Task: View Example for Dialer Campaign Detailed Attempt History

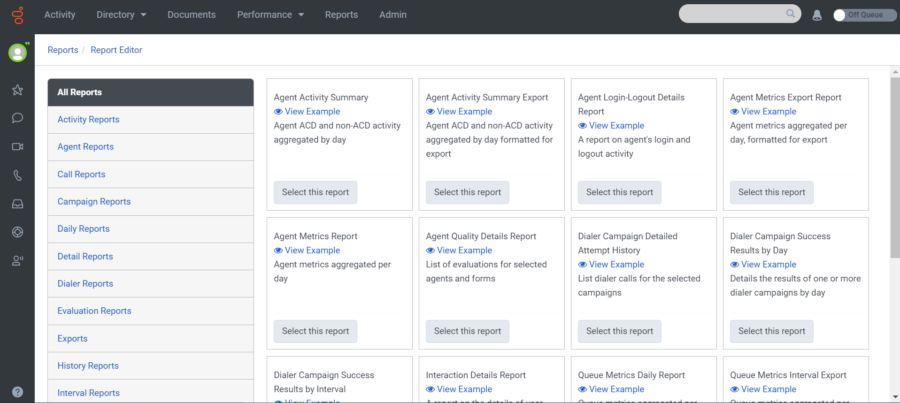Action: point(611,265)
